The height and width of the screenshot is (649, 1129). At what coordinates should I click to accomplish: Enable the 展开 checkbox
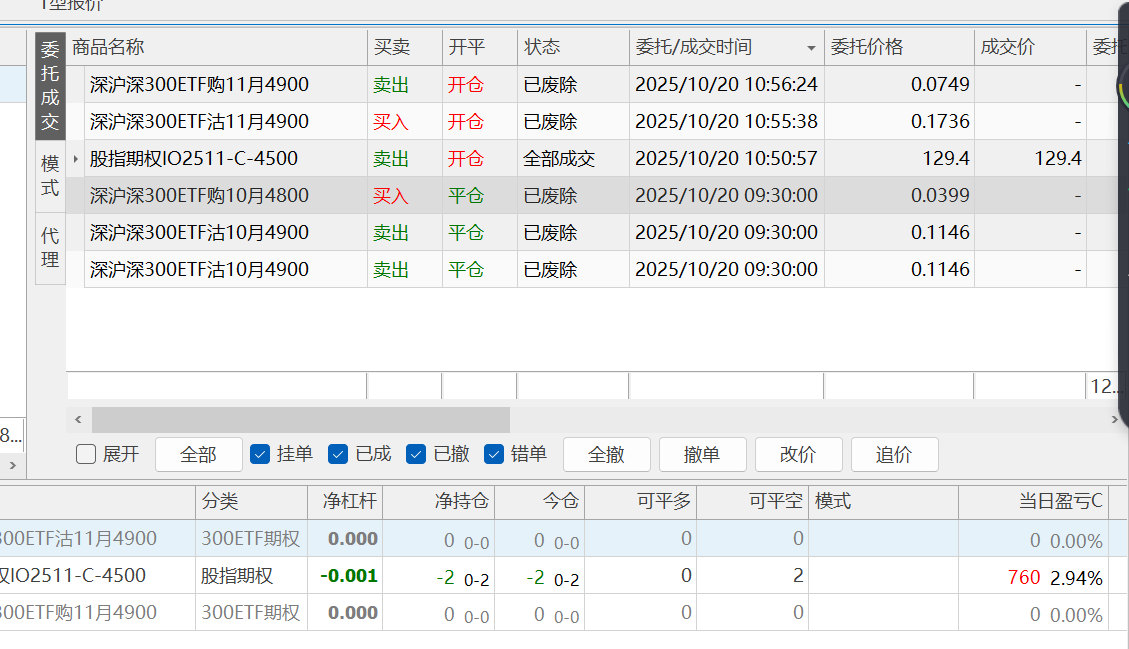pyautogui.click(x=87, y=455)
